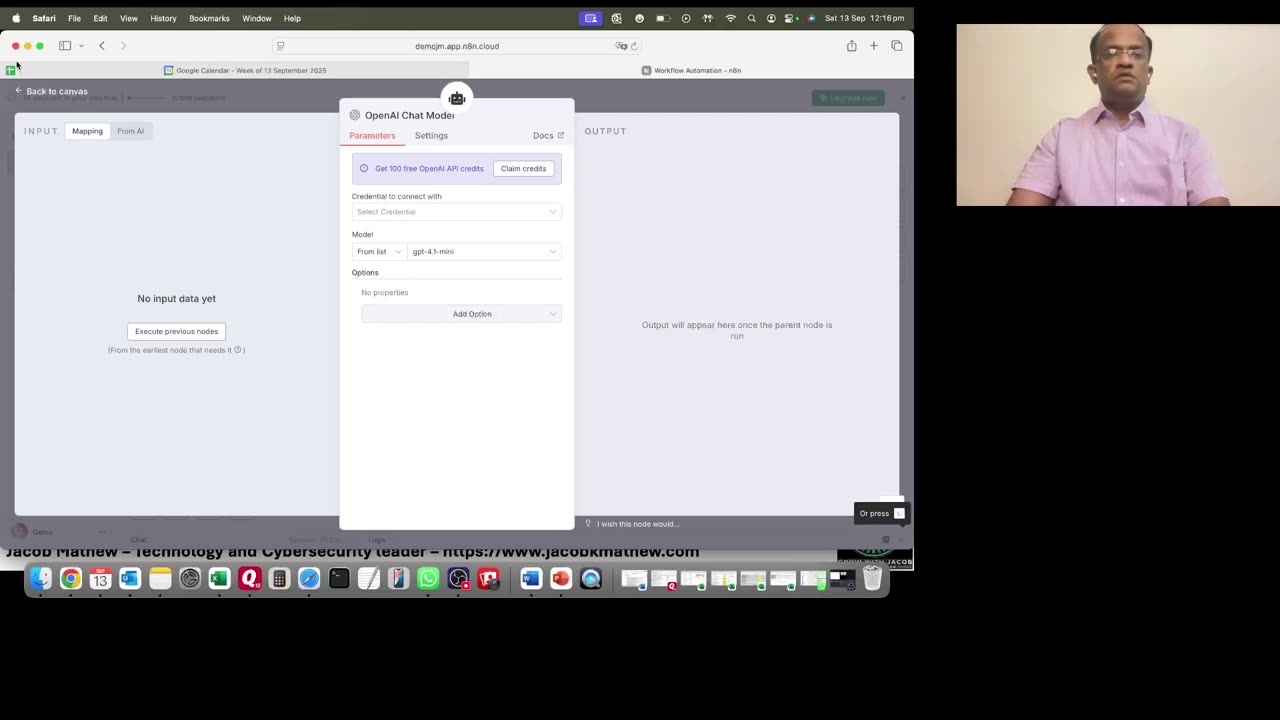Click the battery icon in menu bar
Screen dimensions: 1280x720
click(x=662, y=18)
